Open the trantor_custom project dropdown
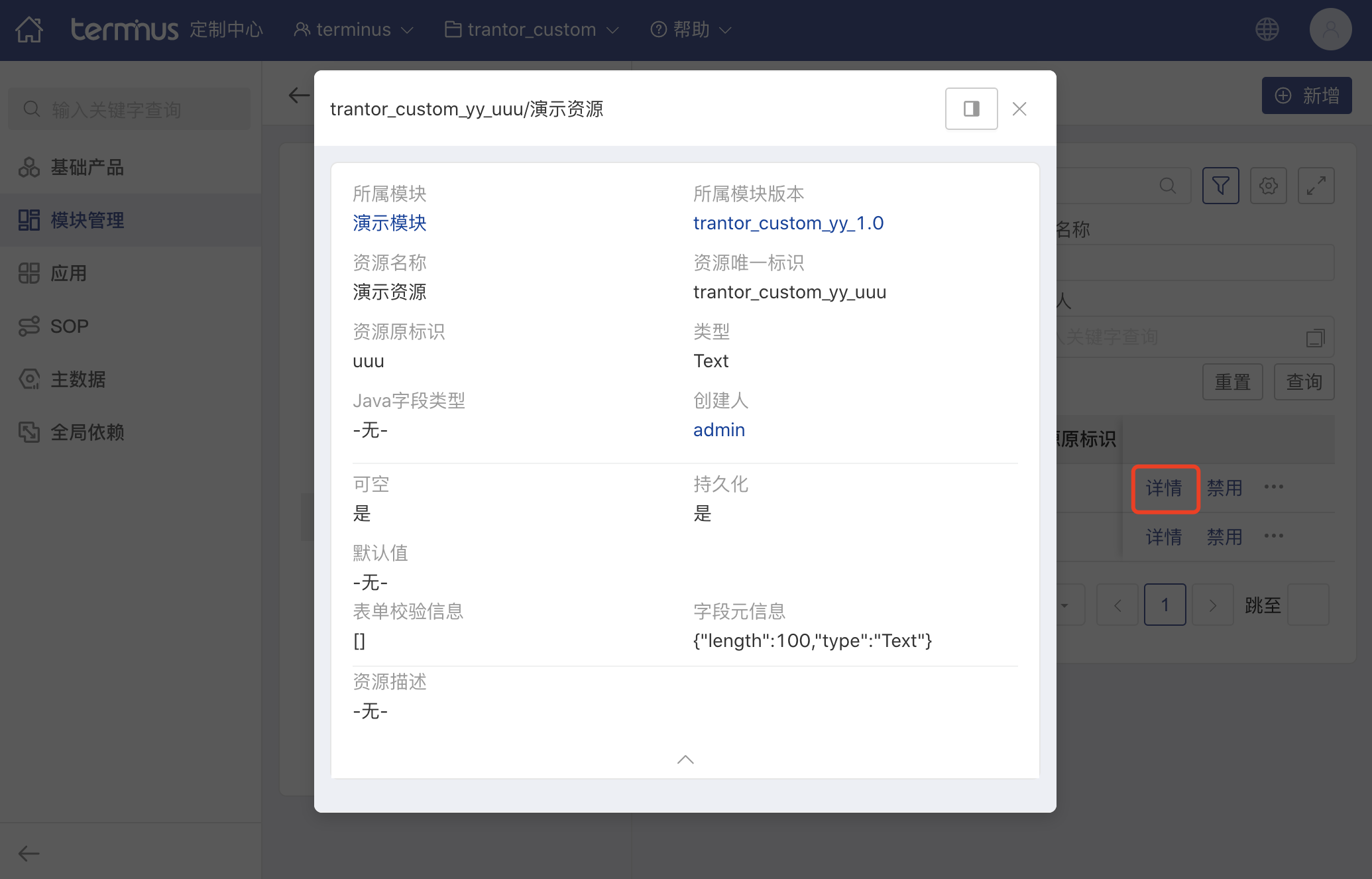The height and width of the screenshot is (879, 1372). pyautogui.click(x=532, y=30)
